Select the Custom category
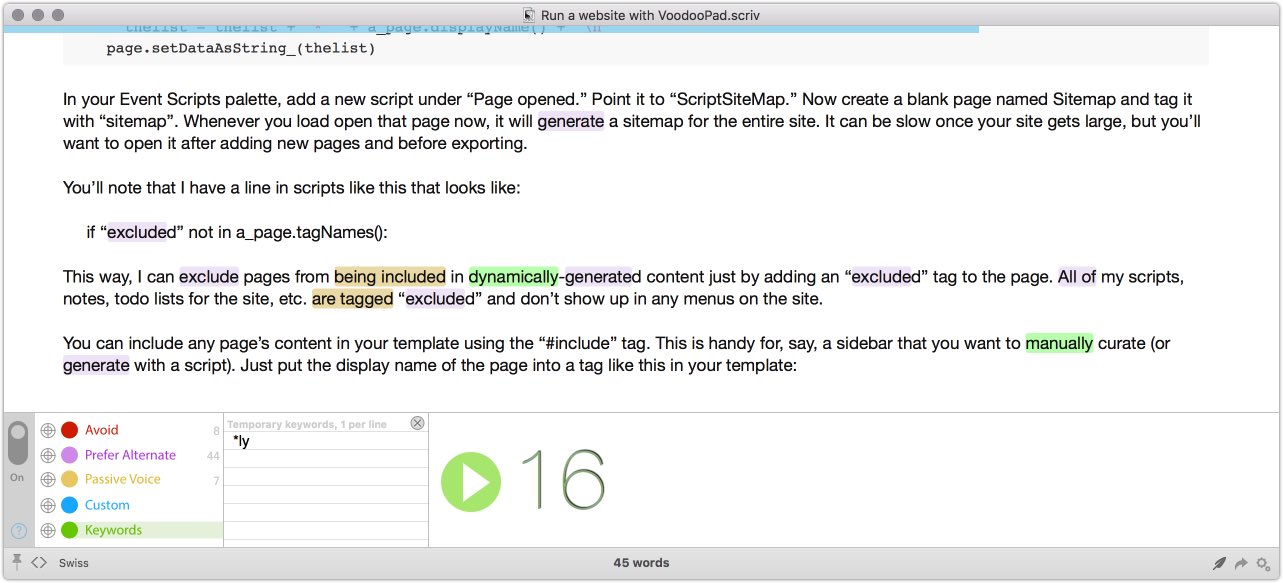Viewport: 1283px width, 583px height. [107, 505]
